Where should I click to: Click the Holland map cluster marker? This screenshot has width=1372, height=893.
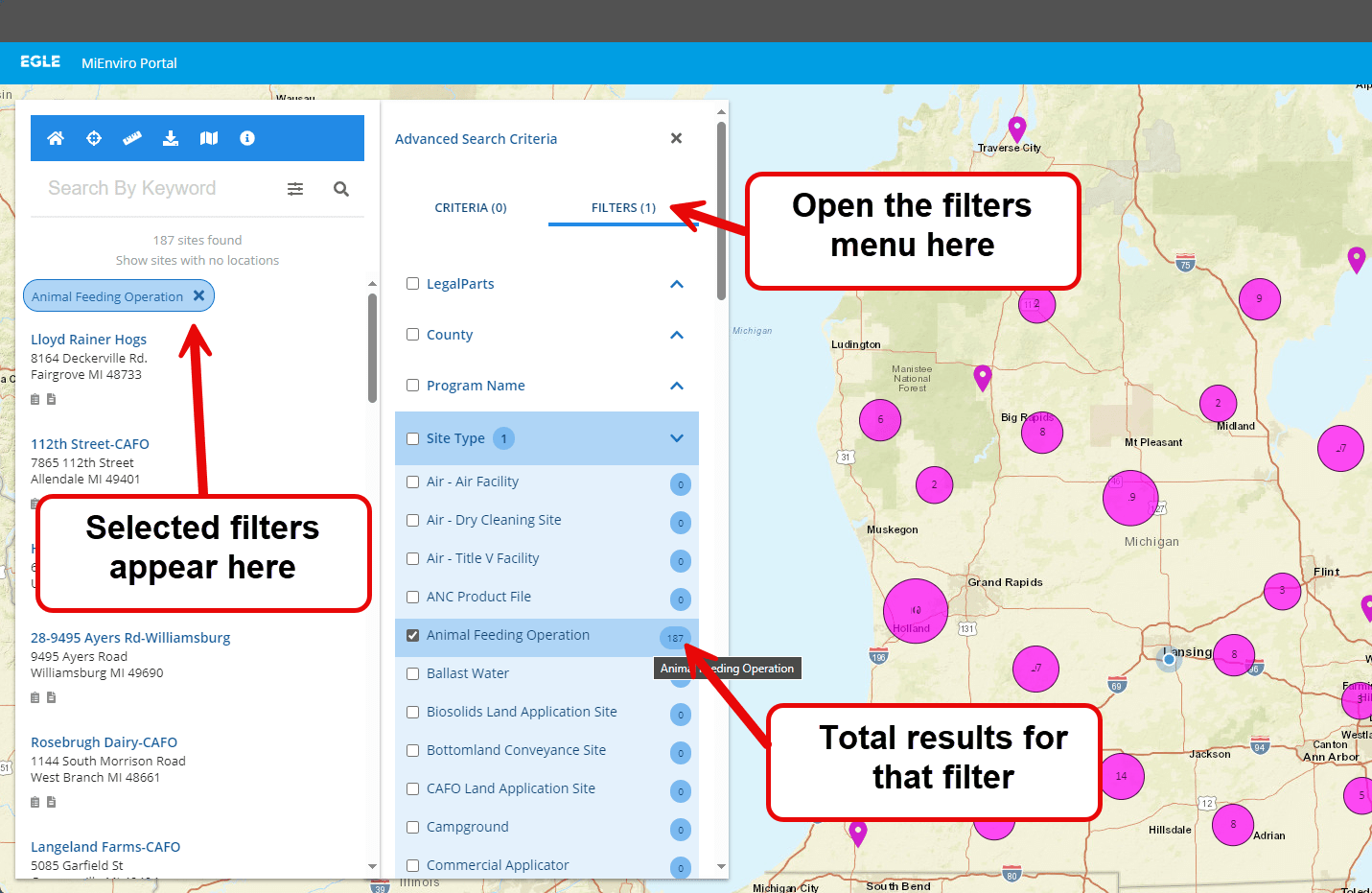point(916,611)
